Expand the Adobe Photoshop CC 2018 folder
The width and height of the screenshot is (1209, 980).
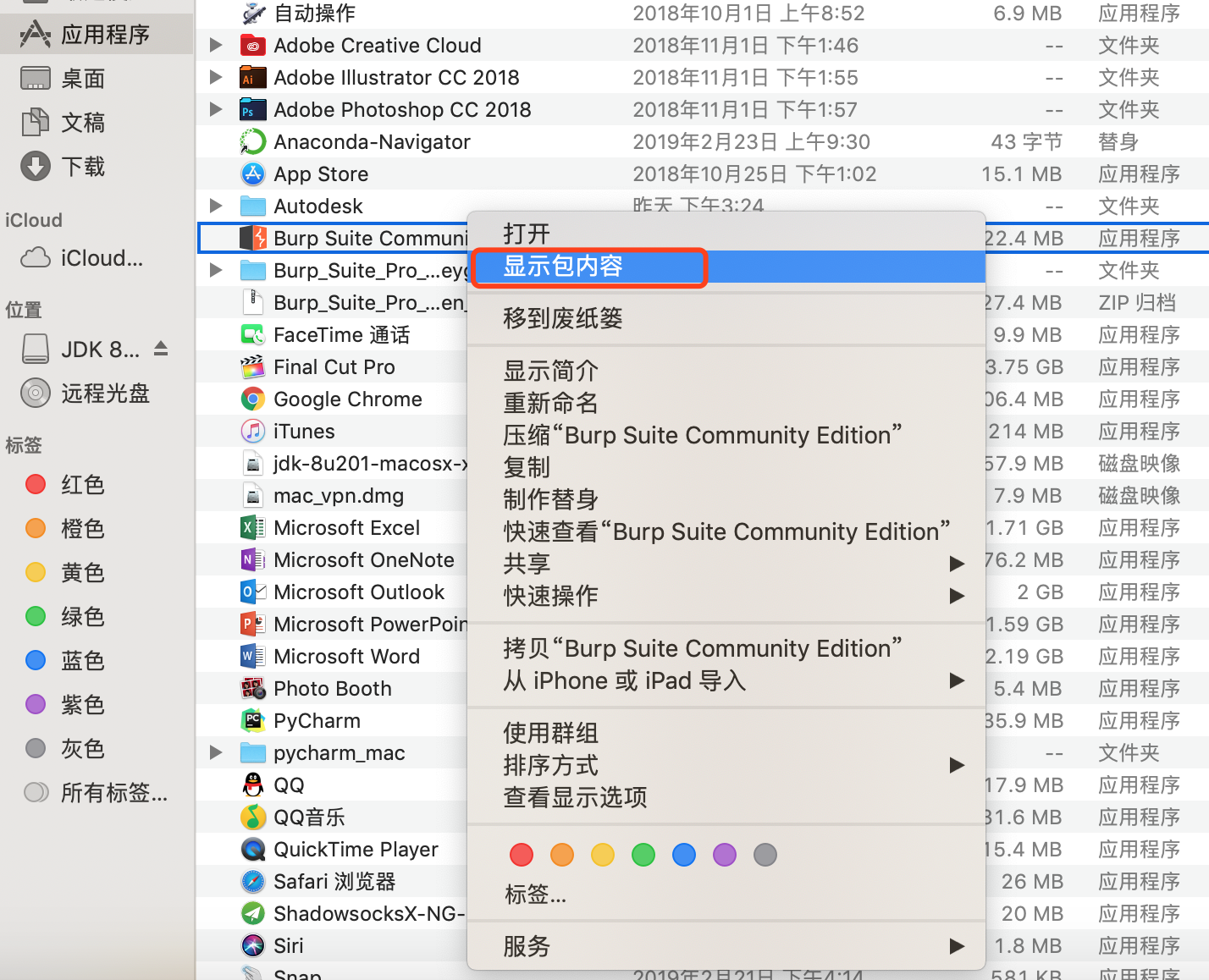click(216, 109)
